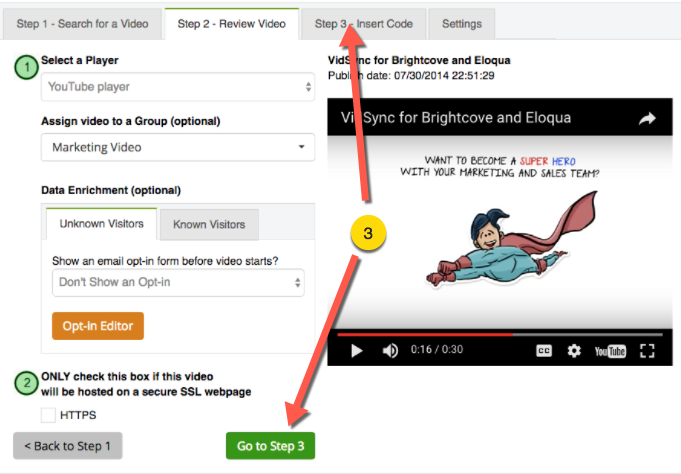
Task: Switch to Step 1 - Search for a Video tab
Action: click(x=83, y=24)
